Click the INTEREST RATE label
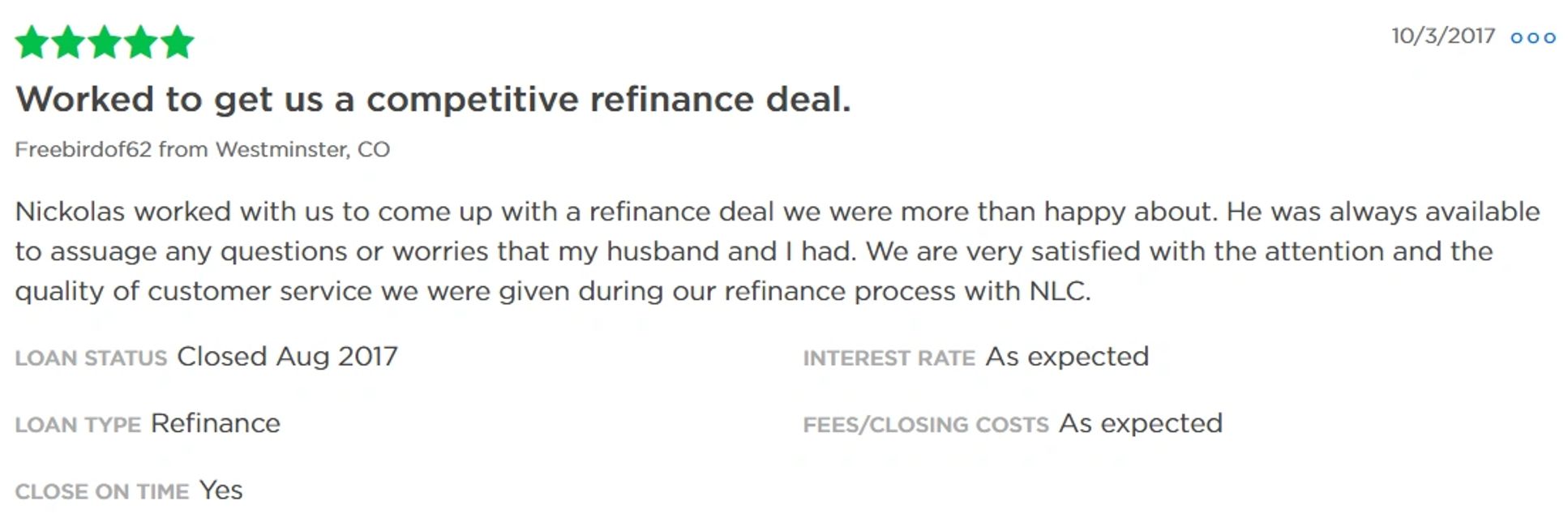The height and width of the screenshot is (527, 1568). [889, 358]
